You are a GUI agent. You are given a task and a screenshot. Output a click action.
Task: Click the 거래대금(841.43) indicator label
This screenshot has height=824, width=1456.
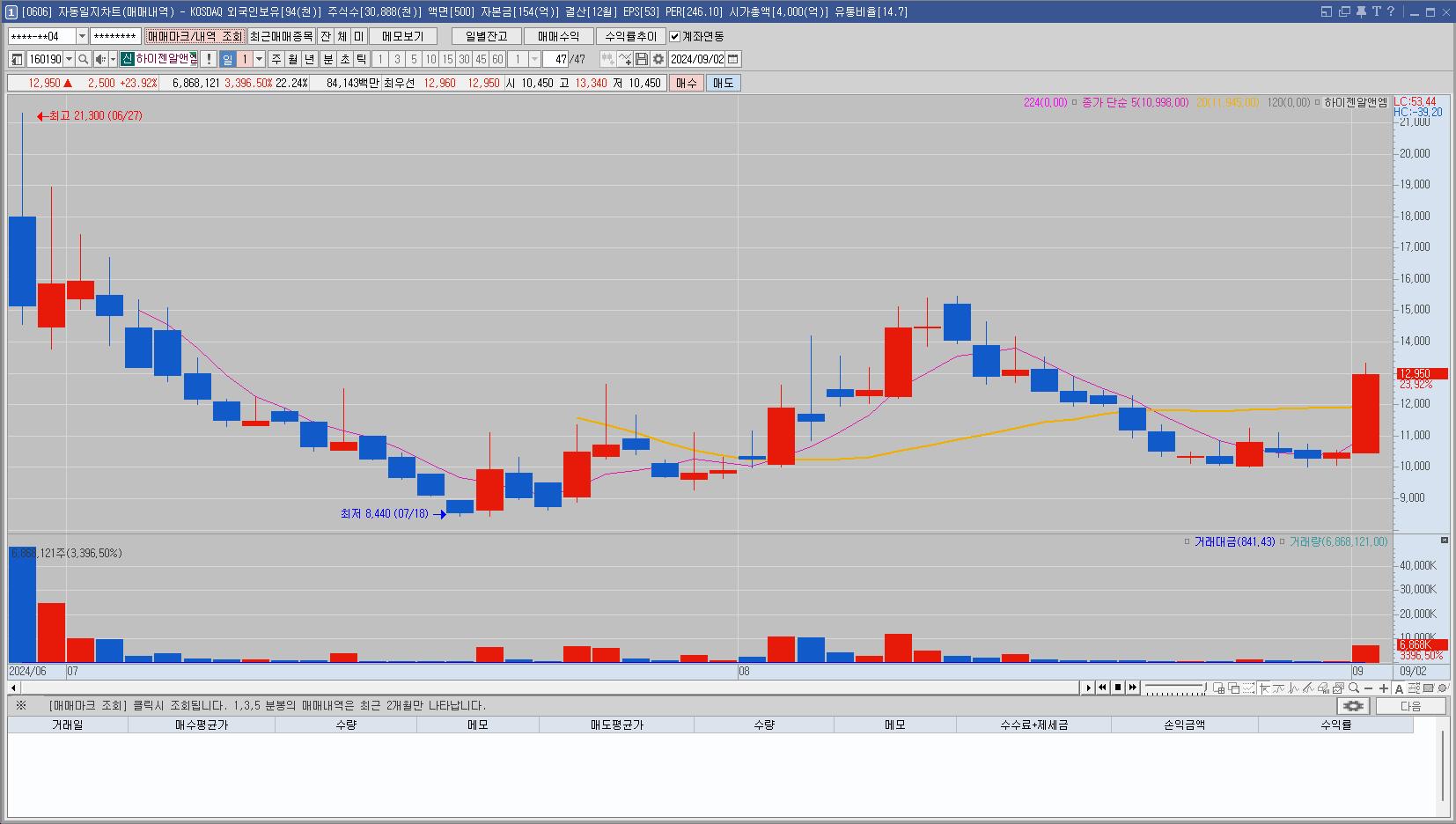pos(1234,542)
